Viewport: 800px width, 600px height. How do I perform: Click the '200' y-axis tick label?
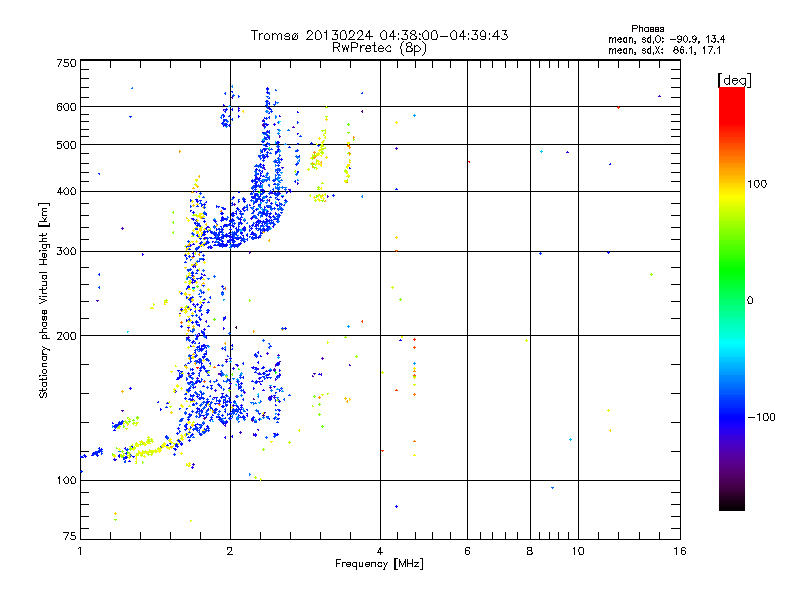(x=66, y=336)
